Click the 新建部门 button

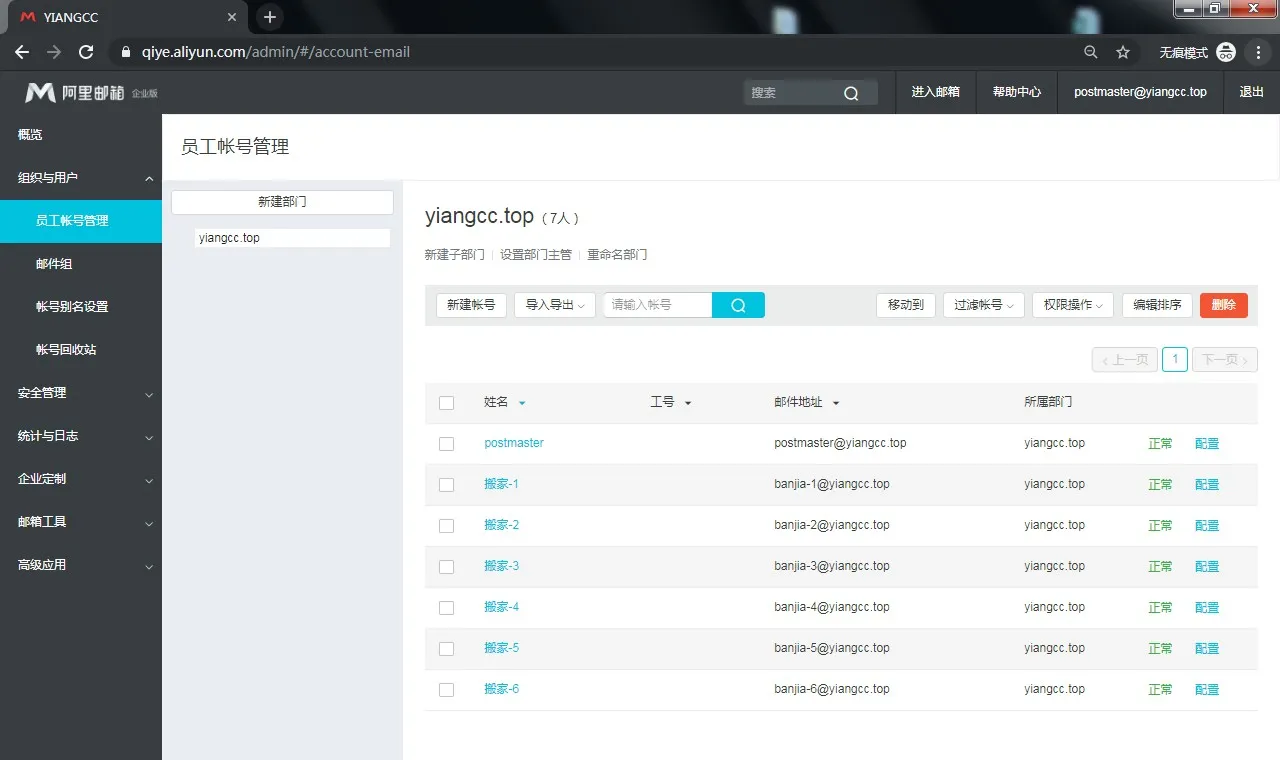282,202
